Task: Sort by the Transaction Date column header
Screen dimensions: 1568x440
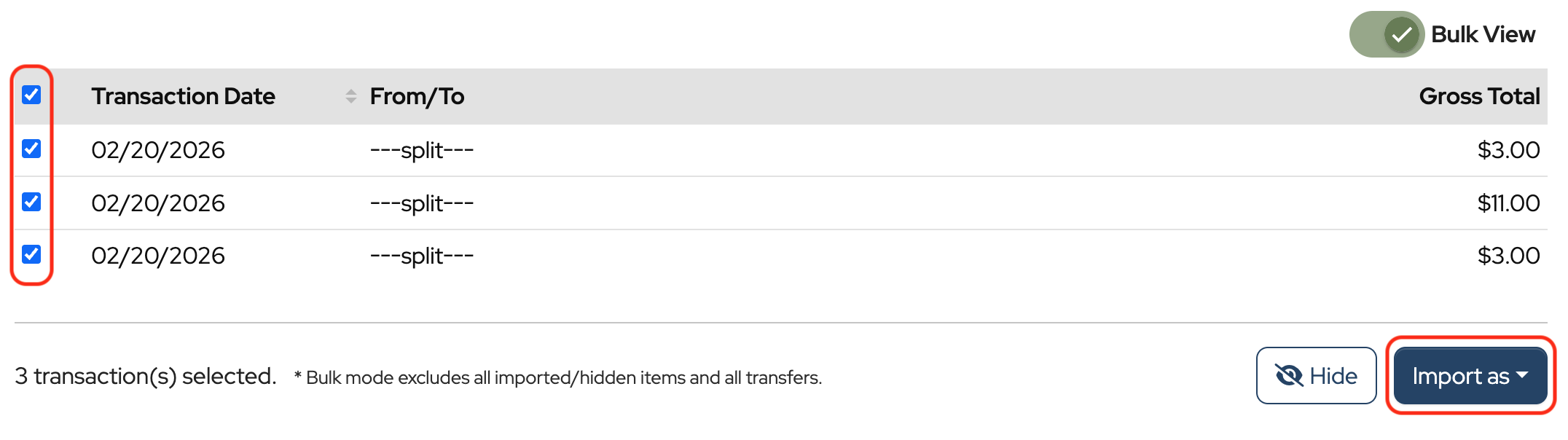Action: coord(183,96)
